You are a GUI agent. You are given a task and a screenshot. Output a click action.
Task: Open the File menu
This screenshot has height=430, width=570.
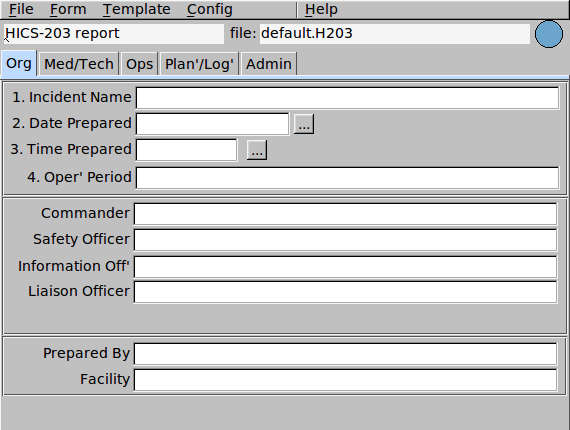[21, 9]
